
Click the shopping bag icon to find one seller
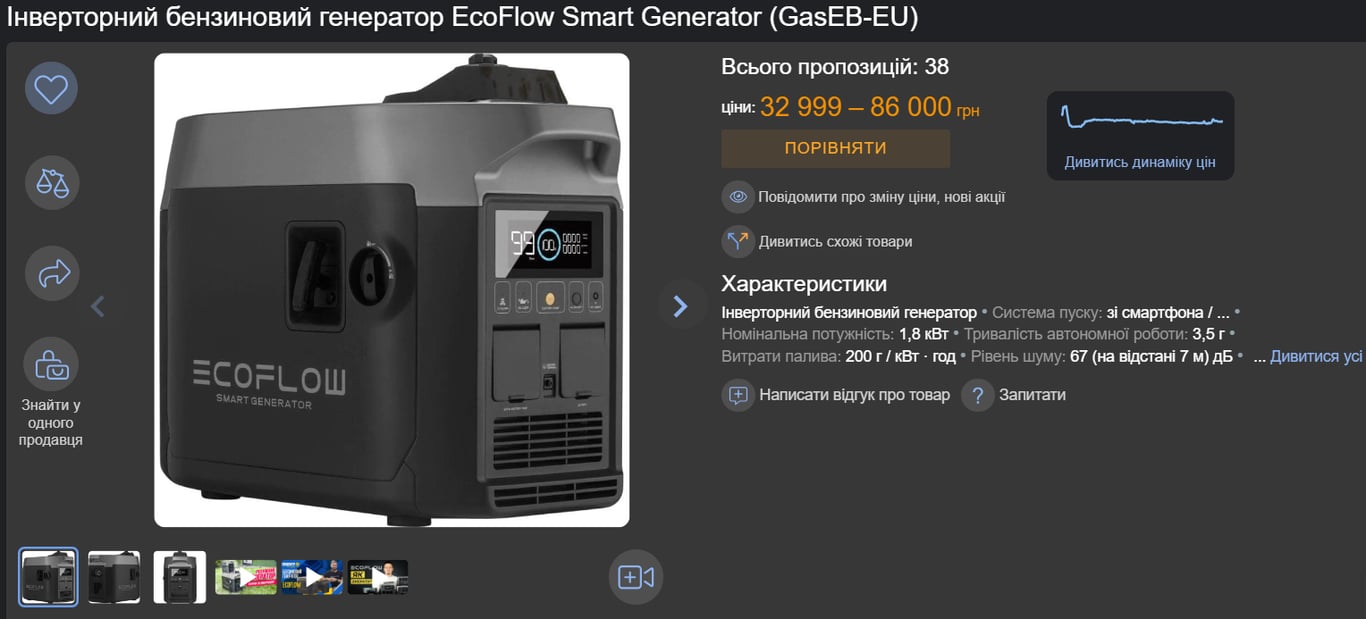click(x=51, y=365)
